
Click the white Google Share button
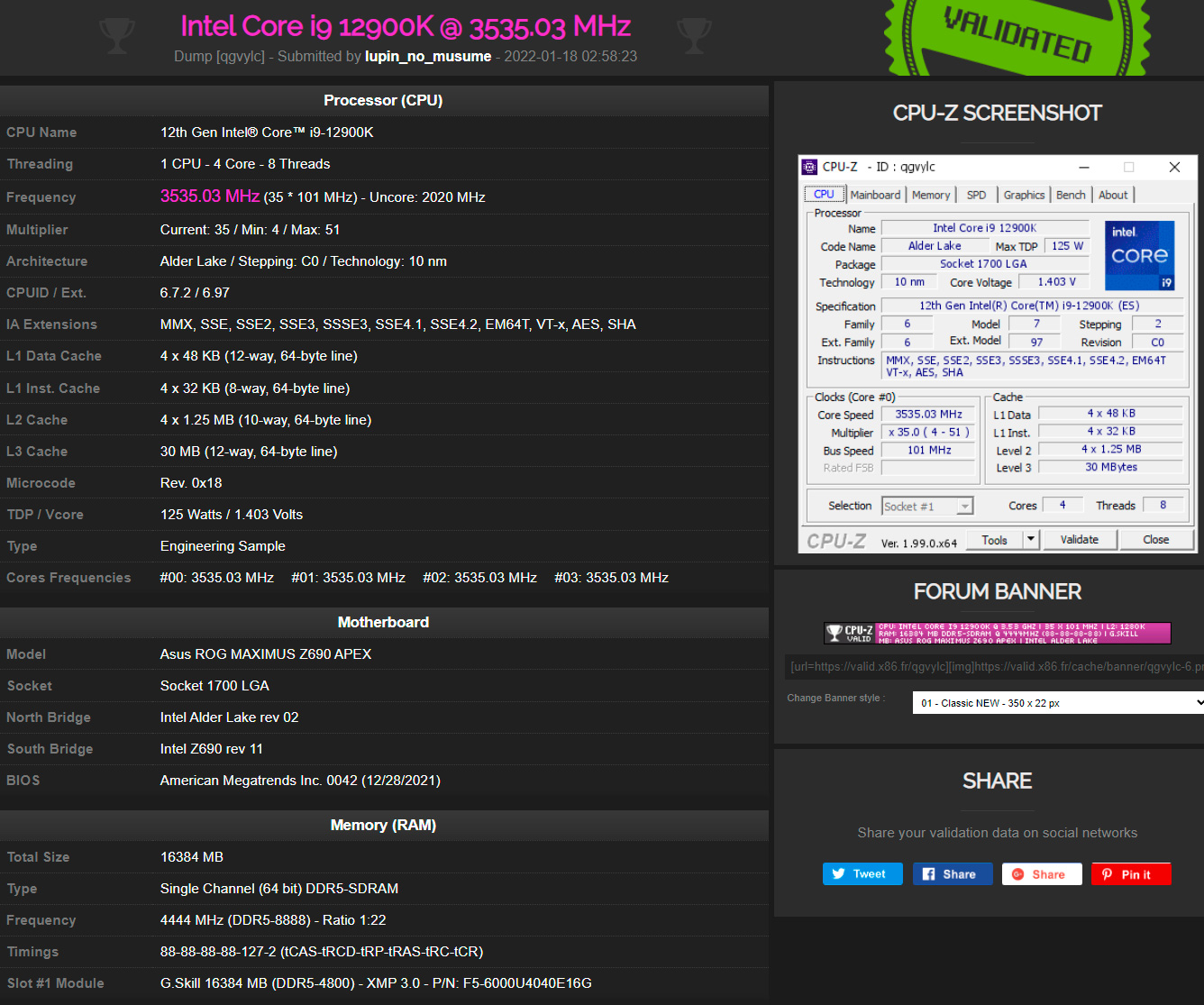click(1042, 874)
